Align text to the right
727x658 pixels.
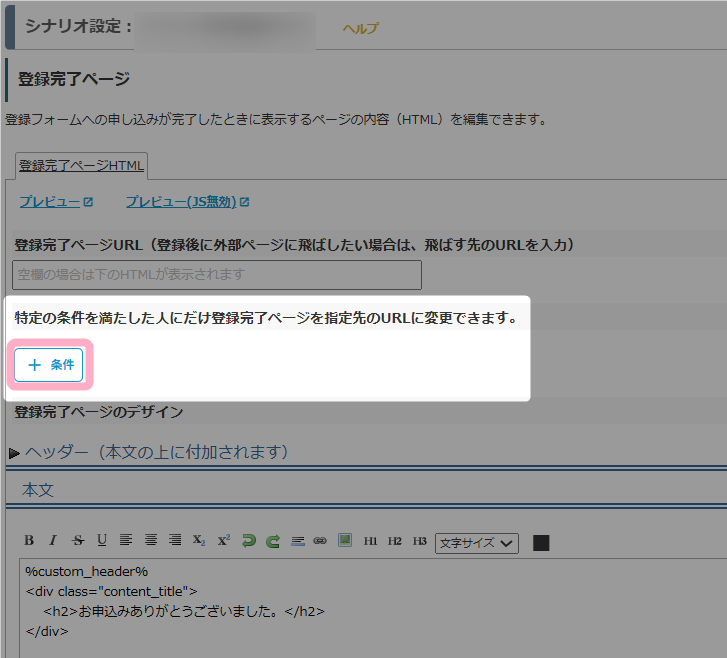click(x=175, y=541)
